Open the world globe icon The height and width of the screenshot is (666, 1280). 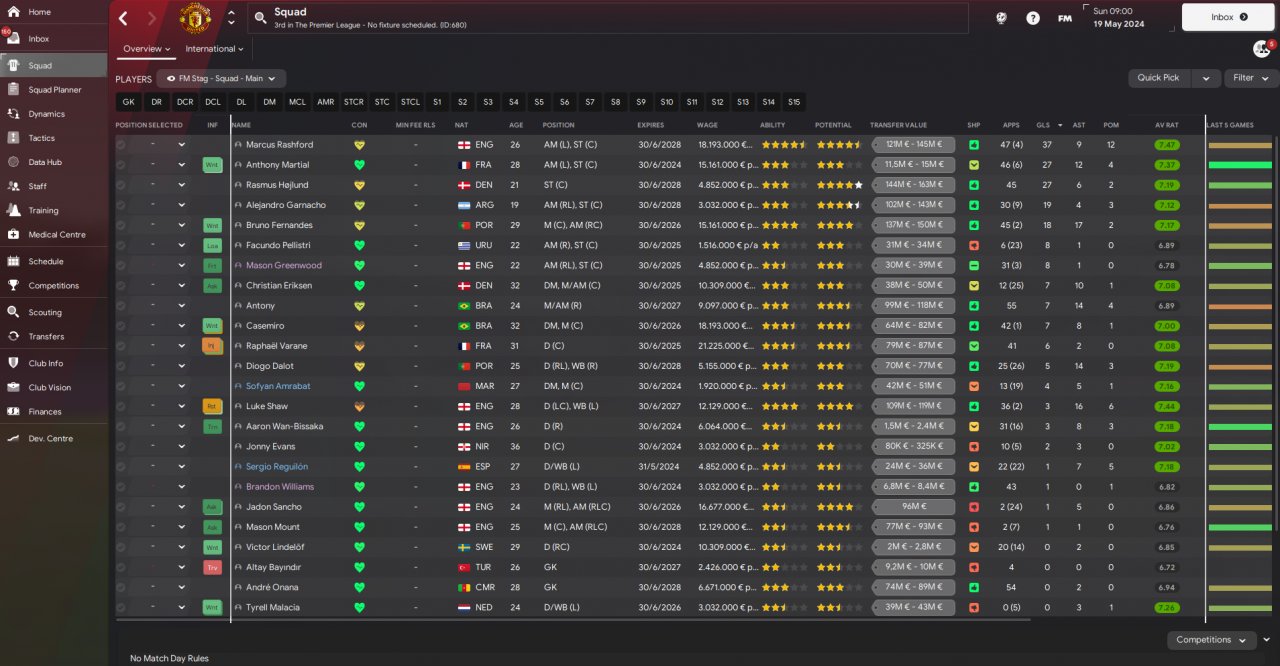pyautogui.click(x=1001, y=18)
